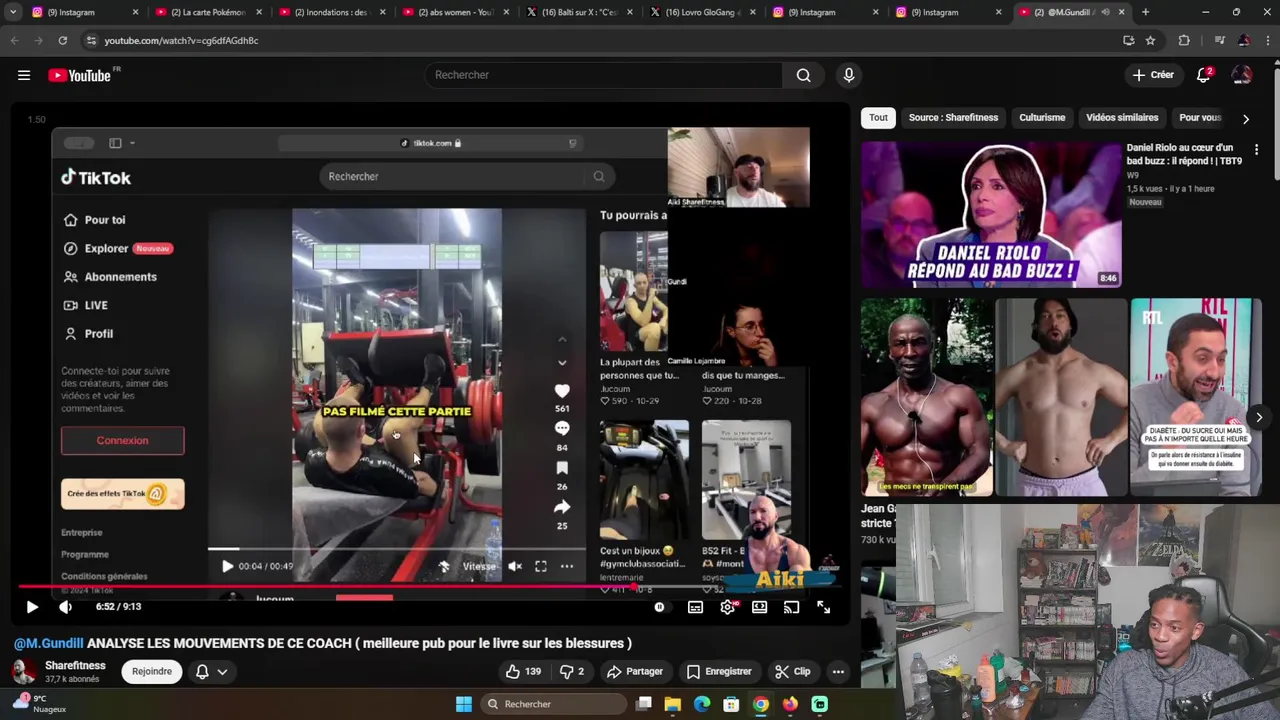Open Daniel Riolo bad buzz thumbnail

[991, 214]
